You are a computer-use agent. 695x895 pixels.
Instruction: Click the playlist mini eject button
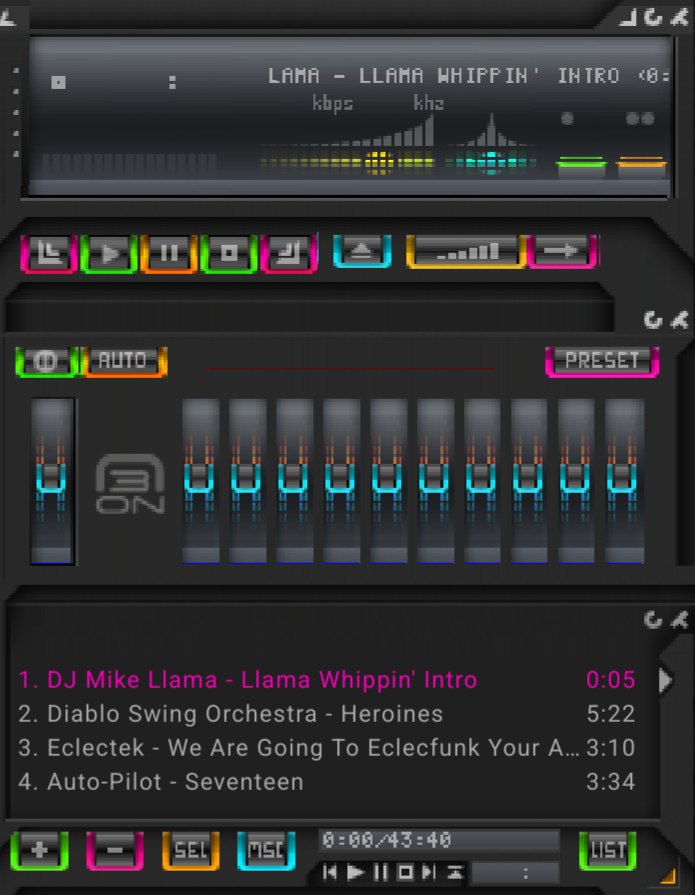click(455, 872)
